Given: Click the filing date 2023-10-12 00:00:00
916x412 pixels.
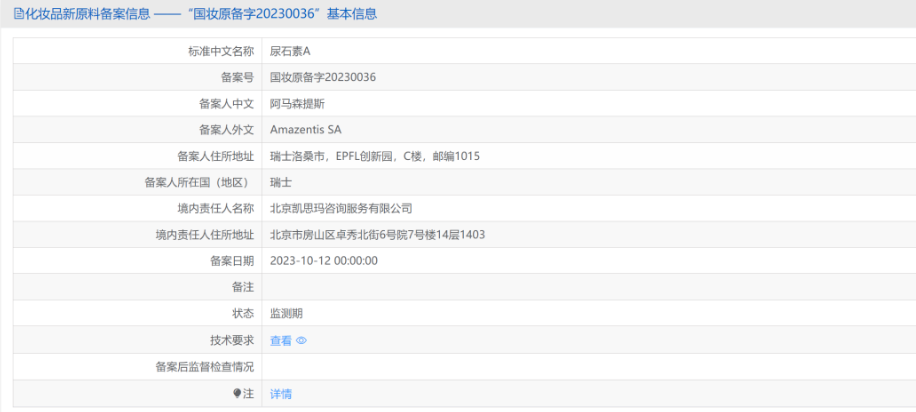Looking at the screenshot, I should [324, 261].
